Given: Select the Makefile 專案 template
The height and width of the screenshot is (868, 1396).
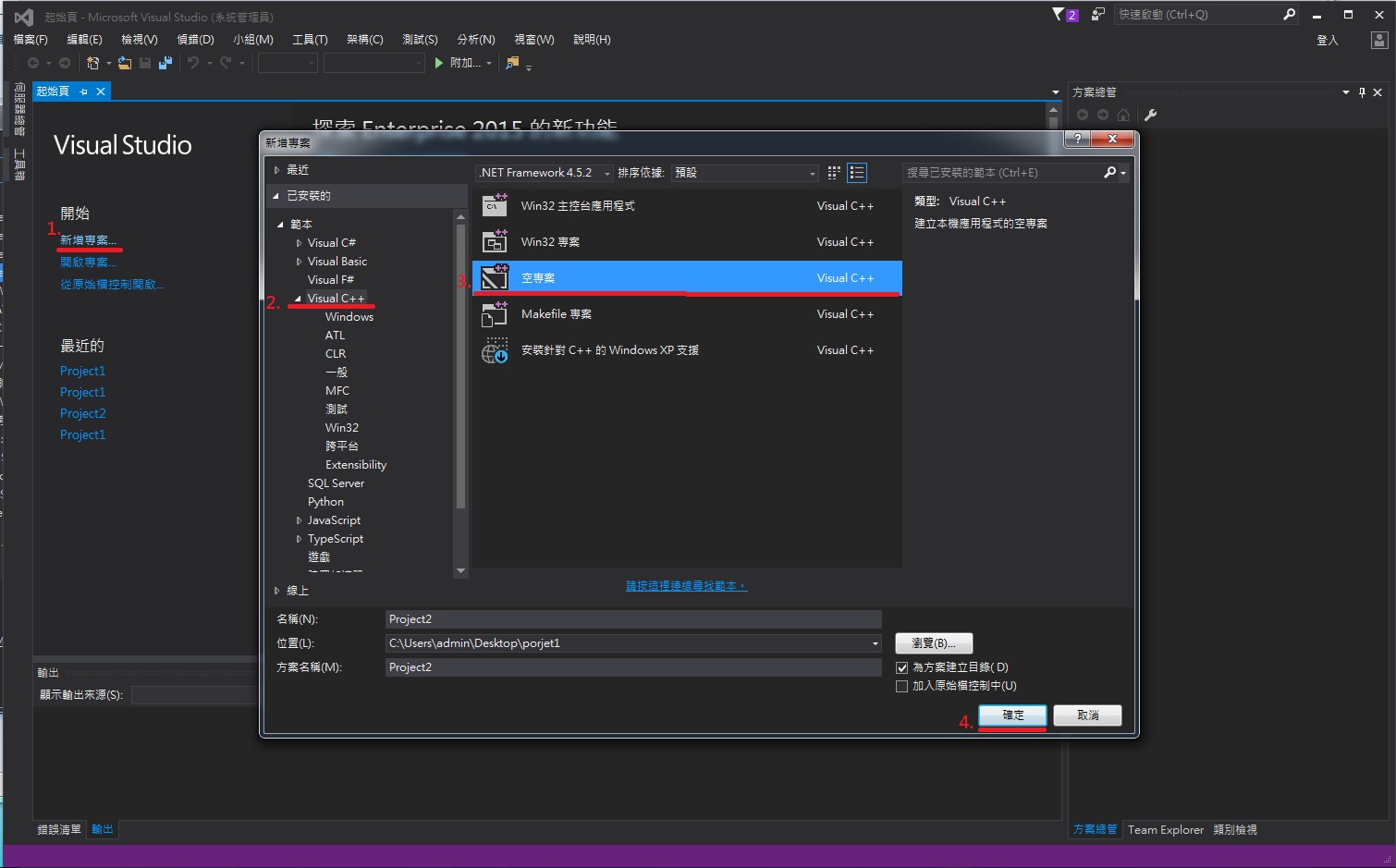Looking at the screenshot, I should pos(556,313).
